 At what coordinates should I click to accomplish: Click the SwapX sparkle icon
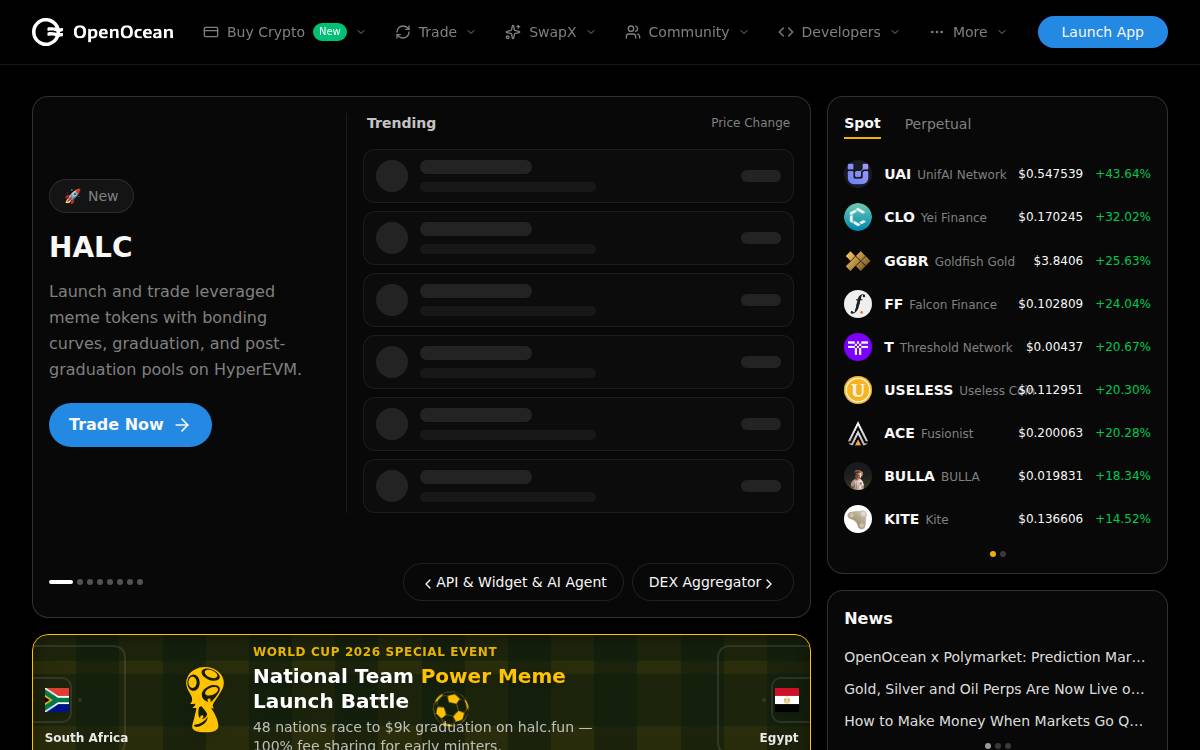[x=513, y=32]
